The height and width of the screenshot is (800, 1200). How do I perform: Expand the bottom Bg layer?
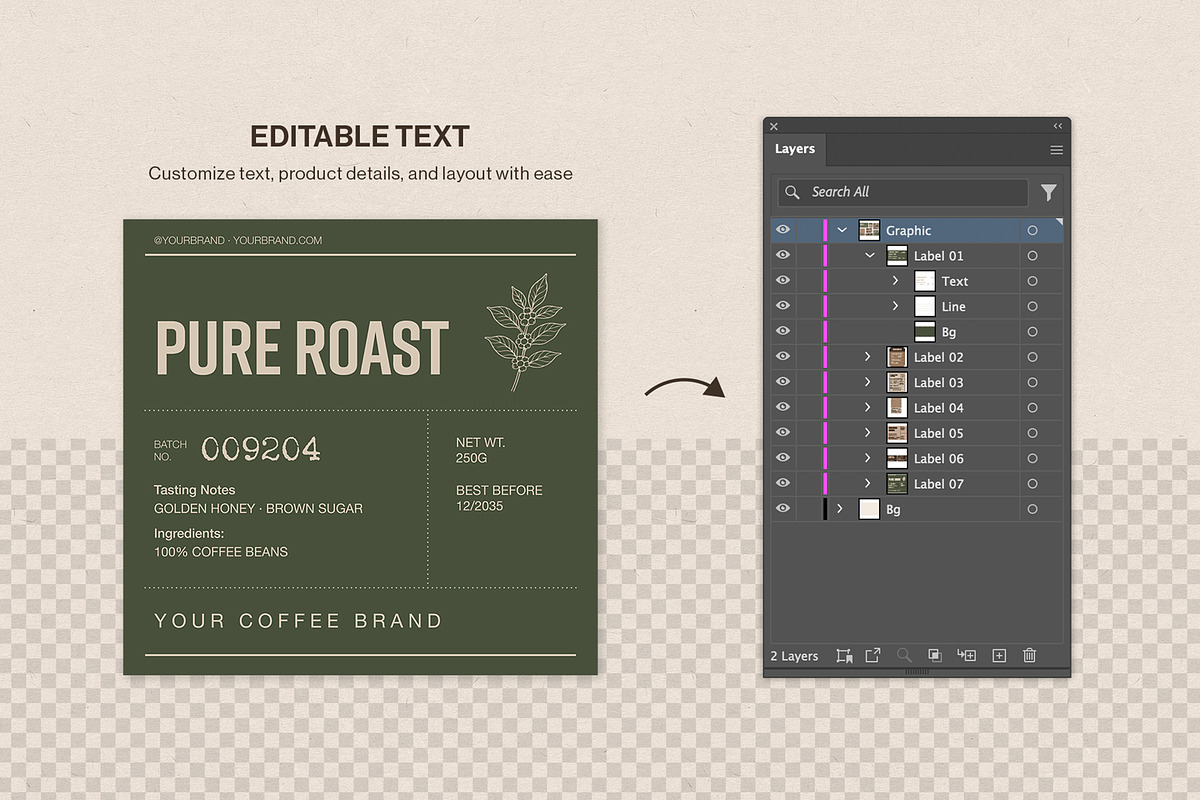pyautogui.click(x=840, y=509)
